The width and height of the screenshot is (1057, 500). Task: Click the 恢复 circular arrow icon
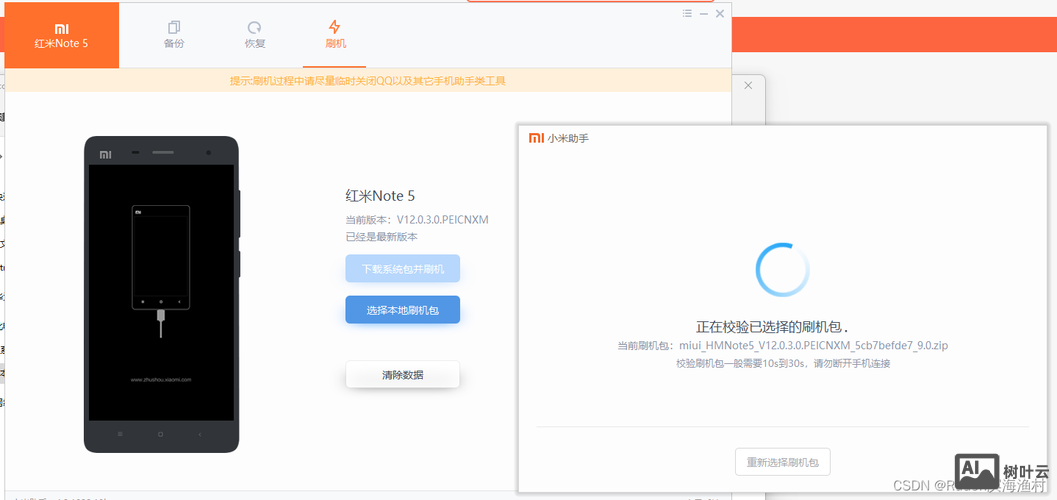coord(255,28)
